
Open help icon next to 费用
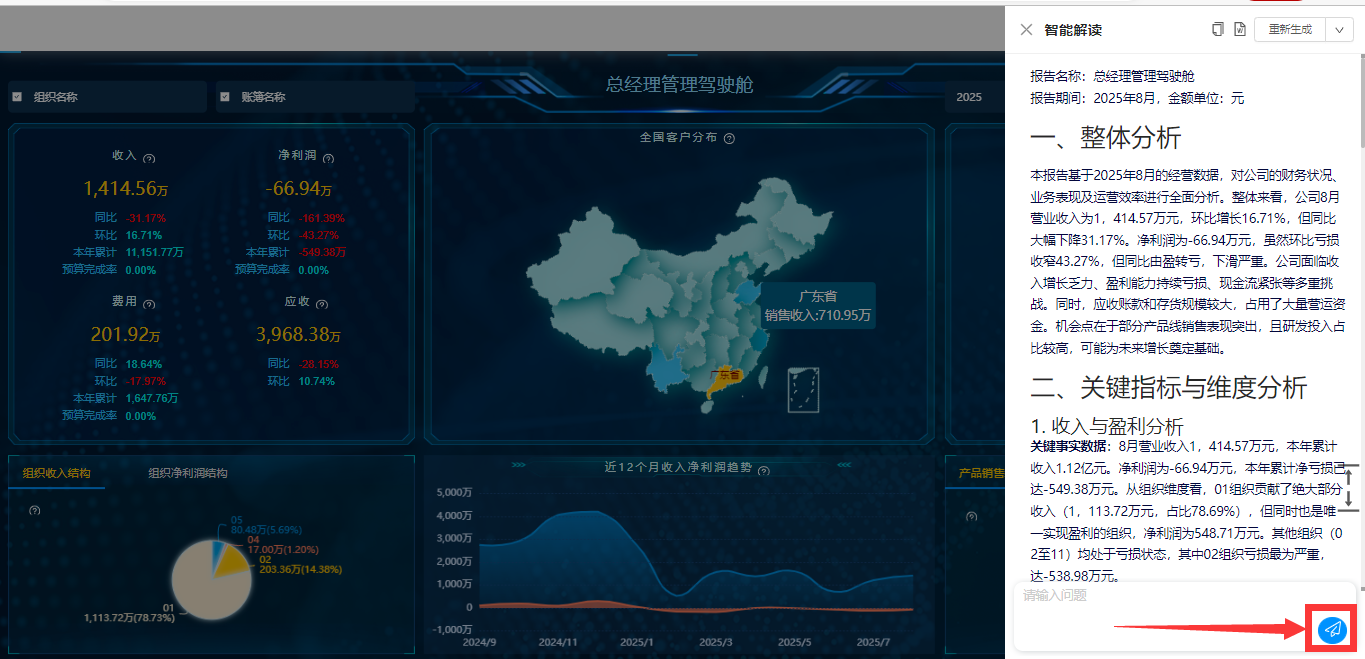[x=149, y=304]
